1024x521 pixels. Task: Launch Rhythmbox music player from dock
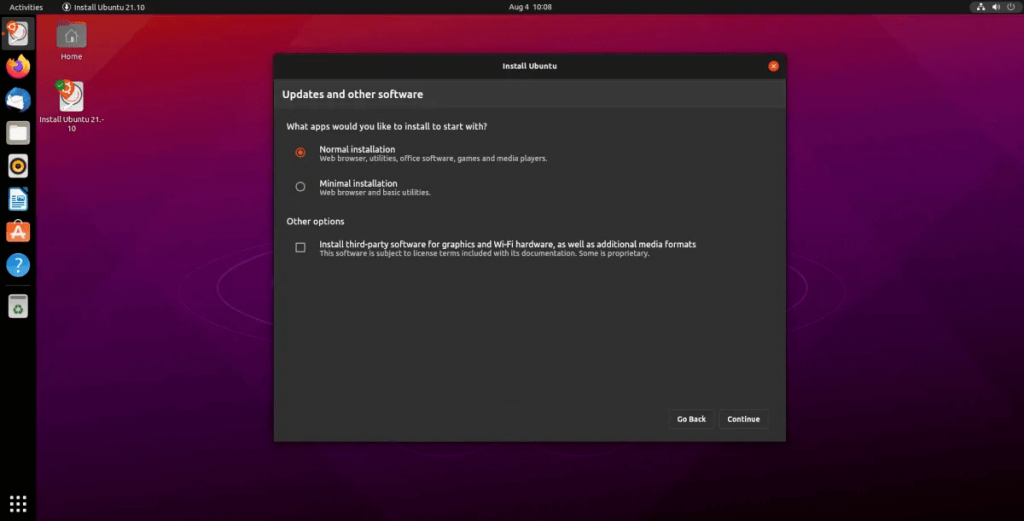coord(18,166)
